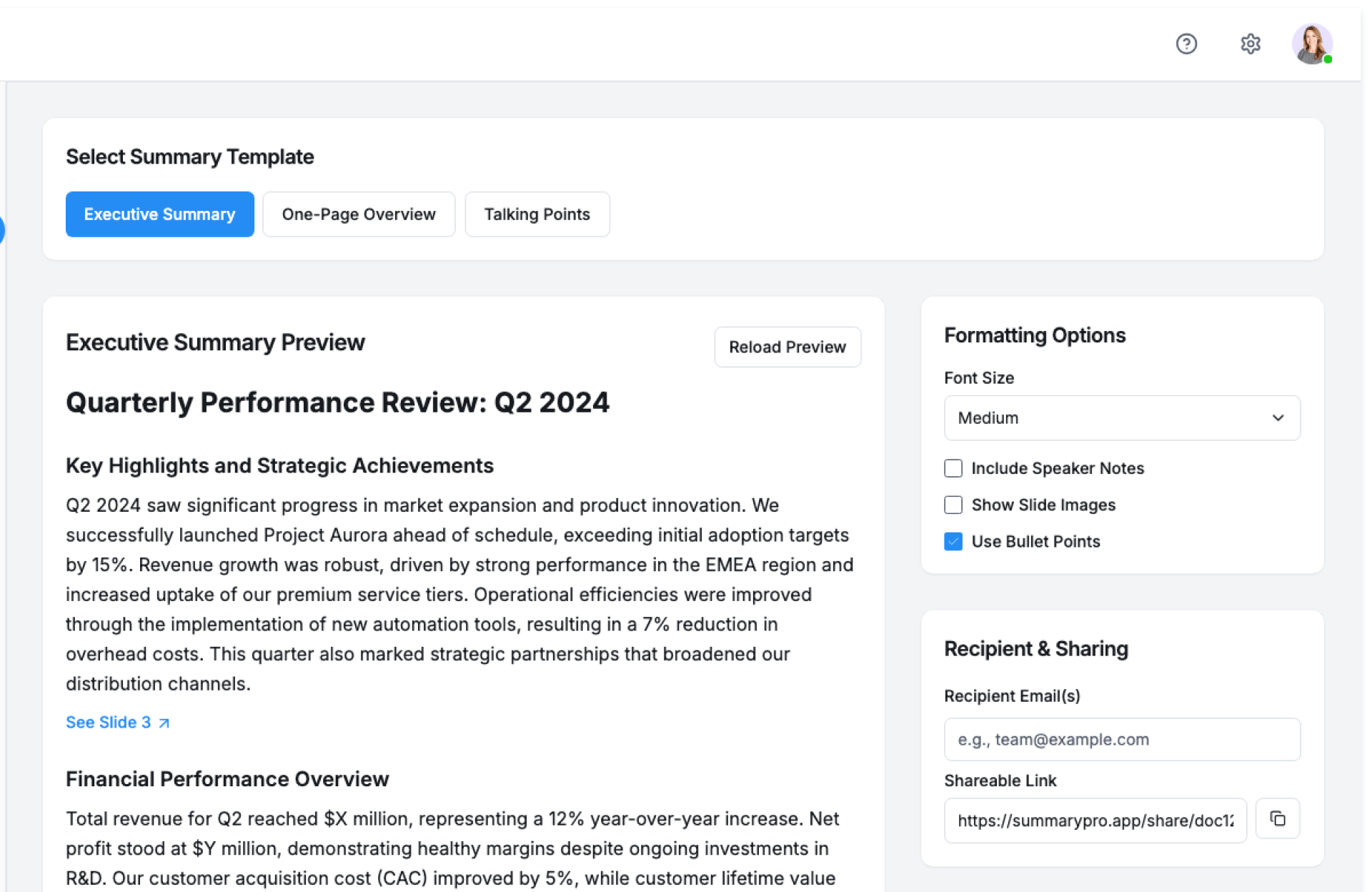Open the Font Size dropdown
This screenshot has width=1372, height=892.
1121,418
